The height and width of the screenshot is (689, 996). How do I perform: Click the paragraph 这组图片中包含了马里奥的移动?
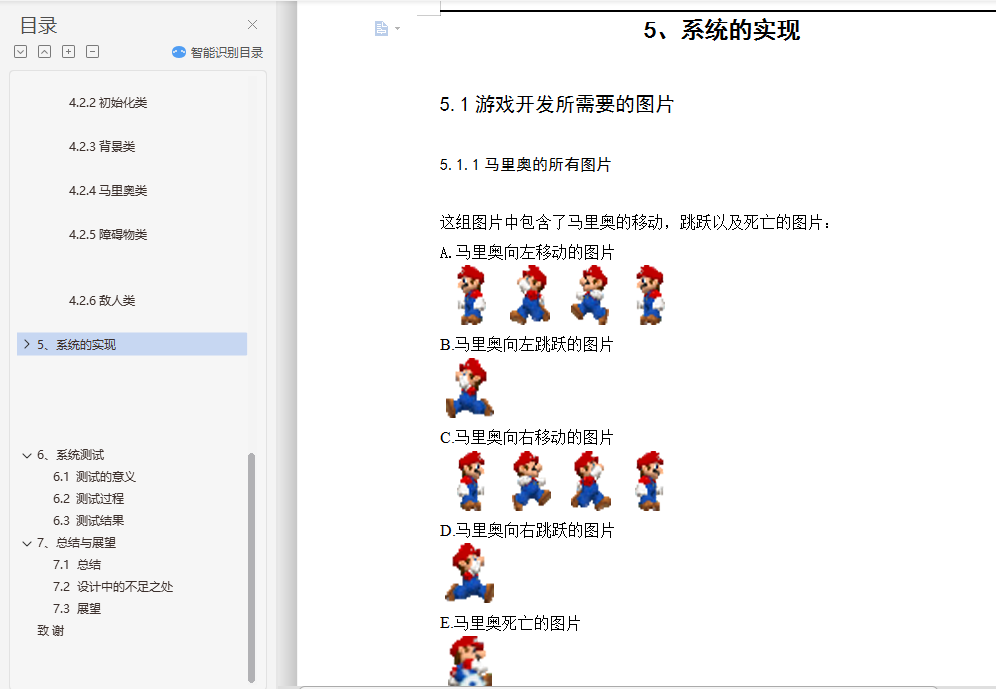pos(635,222)
